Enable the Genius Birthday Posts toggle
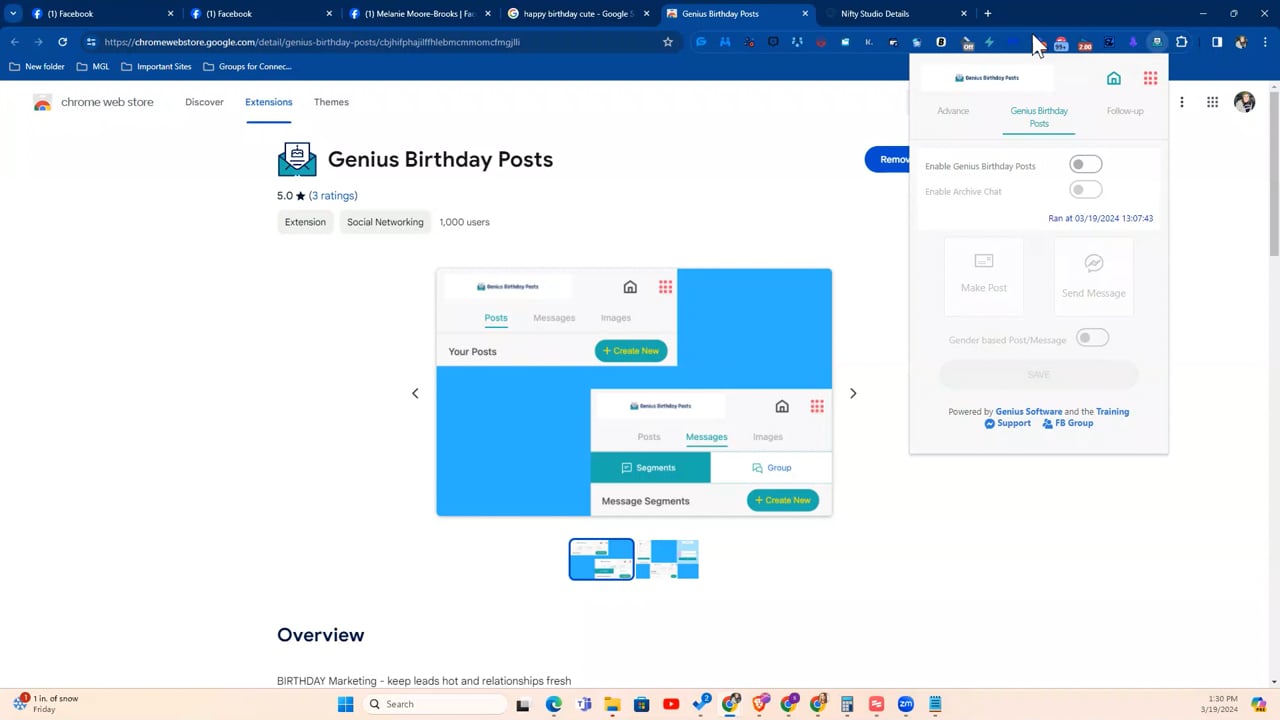This screenshot has height=720, width=1280. pyautogui.click(x=1085, y=164)
